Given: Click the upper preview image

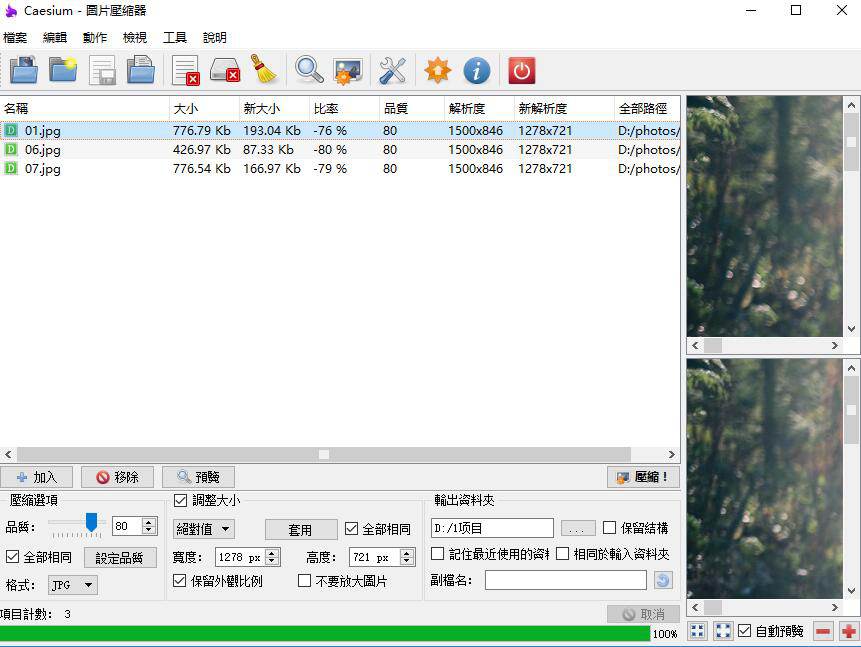Looking at the screenshot, I should [x=764, y=216].
